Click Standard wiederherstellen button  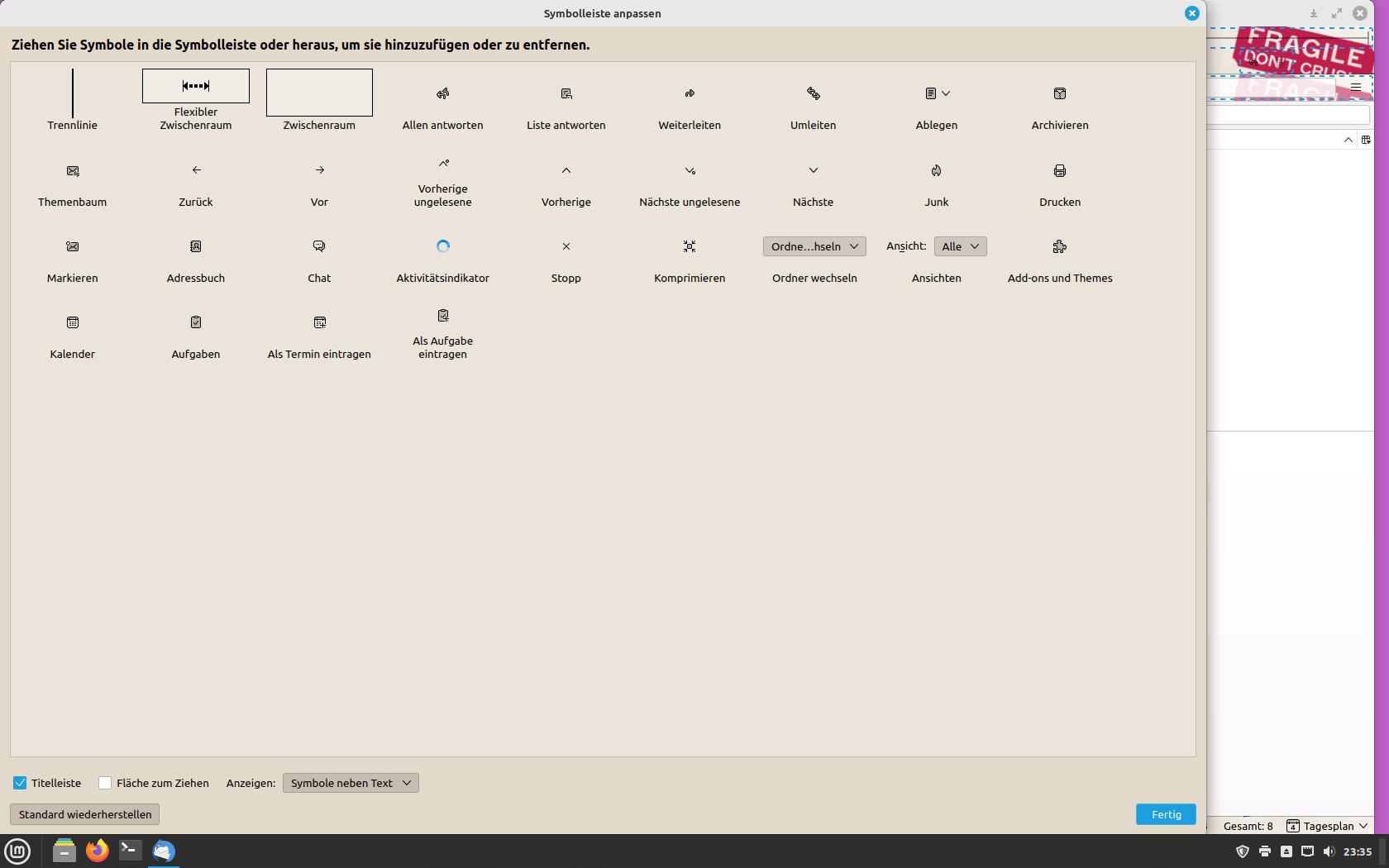click(x=85, y=814)
